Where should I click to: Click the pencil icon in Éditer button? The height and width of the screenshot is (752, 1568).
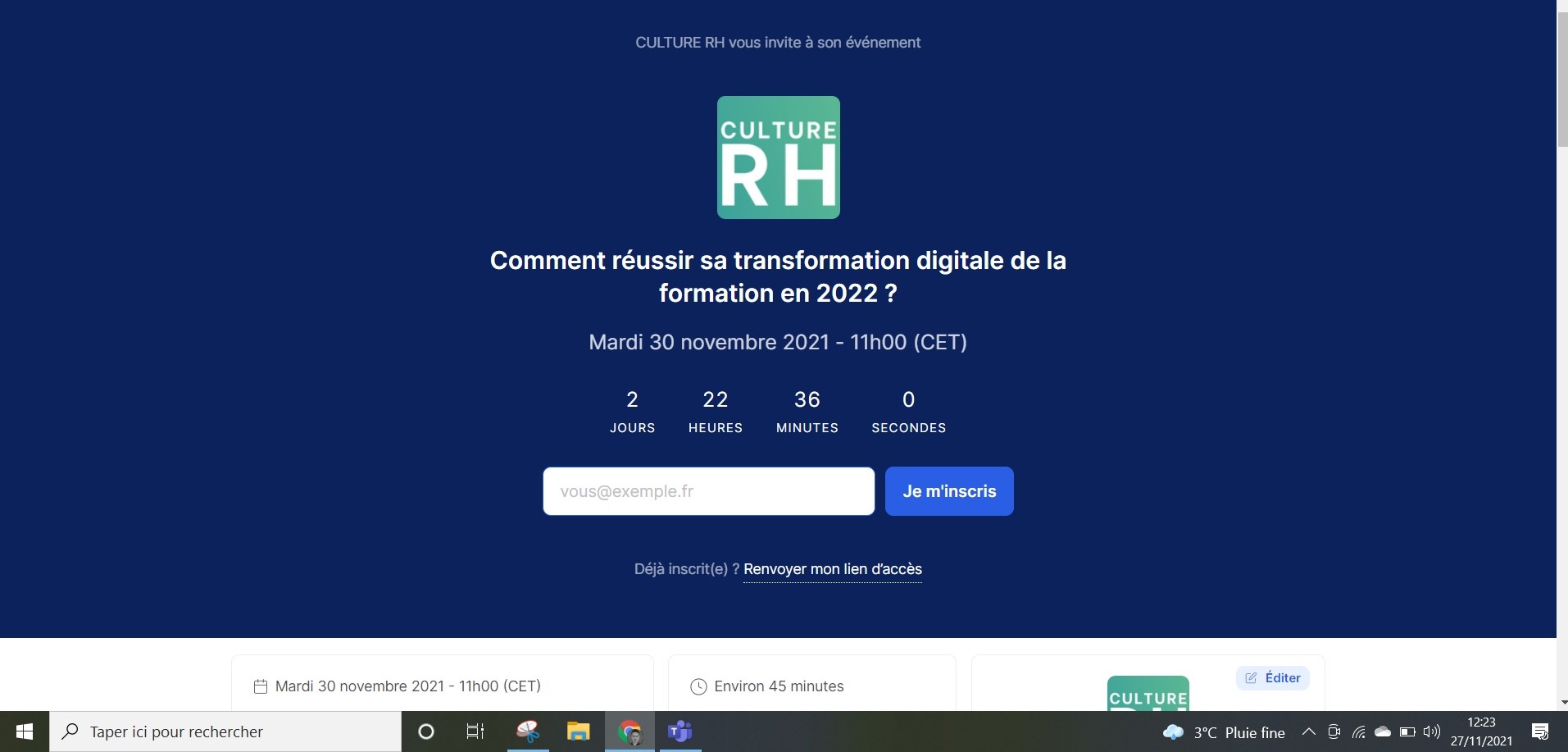pyautogui.click(x=1251, y=678)
